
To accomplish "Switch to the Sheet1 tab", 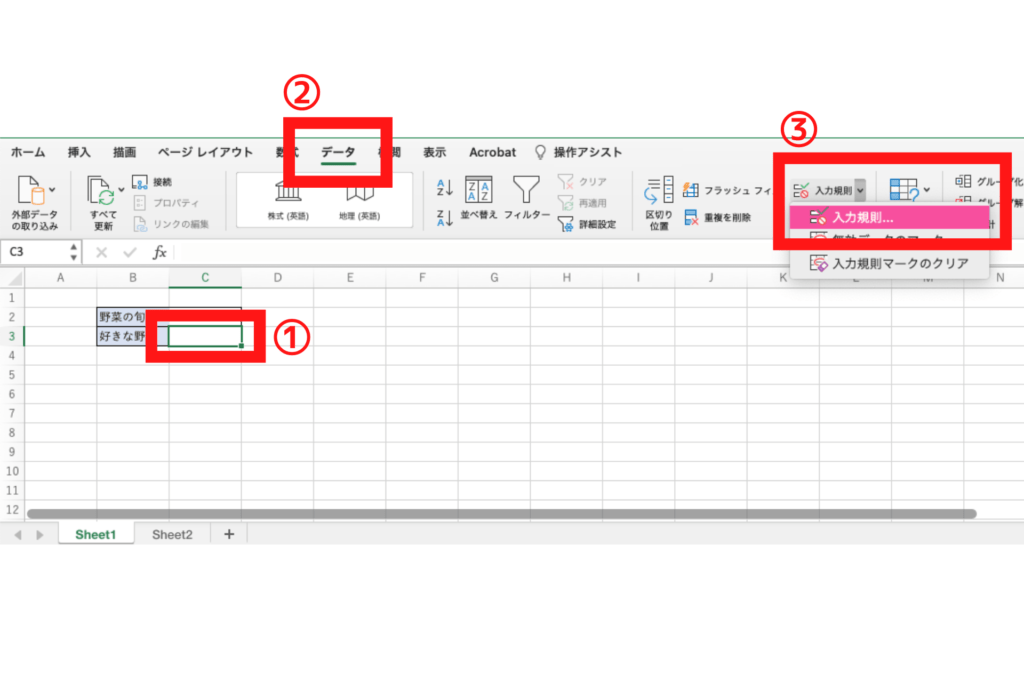I will point(95,534).
